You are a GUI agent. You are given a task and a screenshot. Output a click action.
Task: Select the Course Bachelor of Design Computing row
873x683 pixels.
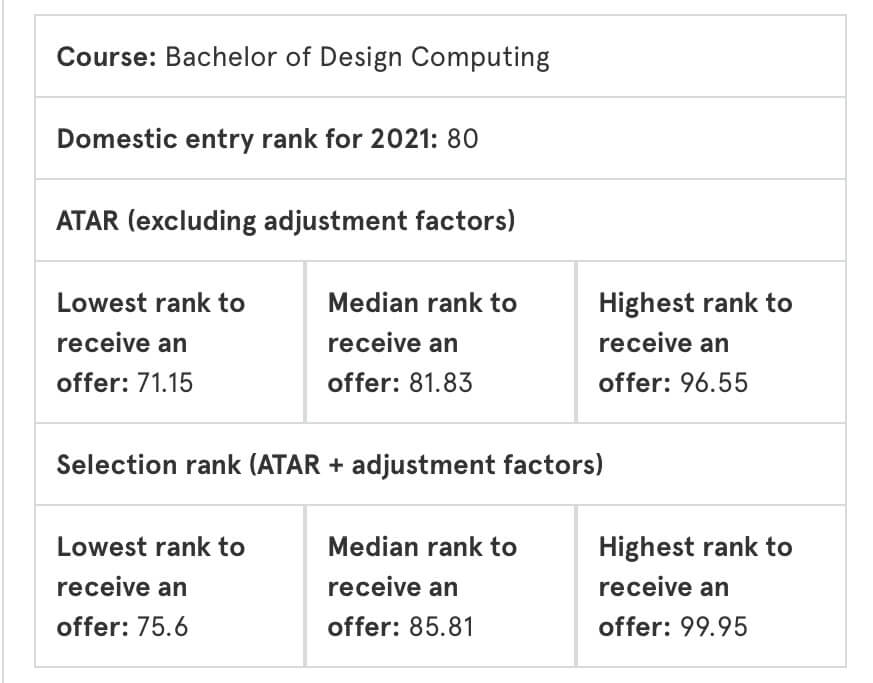coord(440,56)
